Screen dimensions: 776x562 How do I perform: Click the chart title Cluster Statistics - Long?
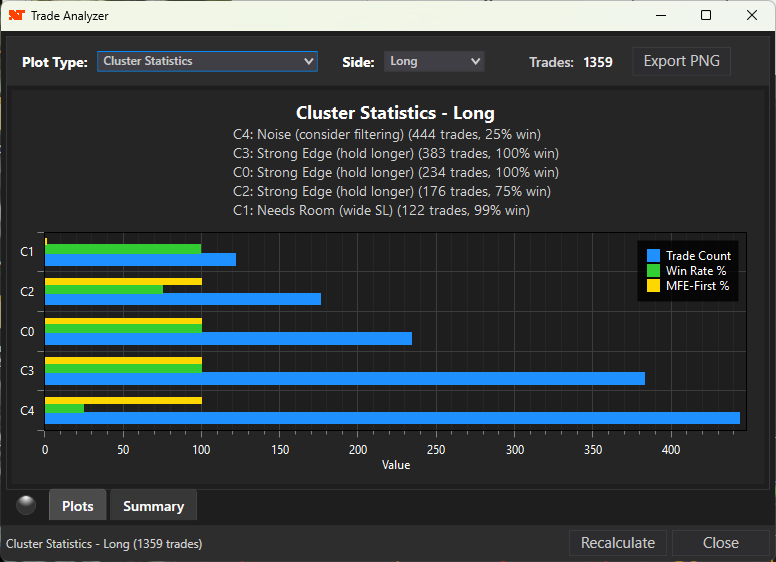pos(395,113)
